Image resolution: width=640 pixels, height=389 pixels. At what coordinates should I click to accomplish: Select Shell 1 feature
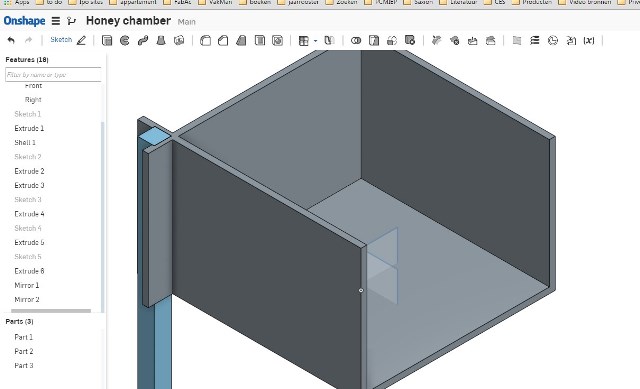(x=25, y=142)
